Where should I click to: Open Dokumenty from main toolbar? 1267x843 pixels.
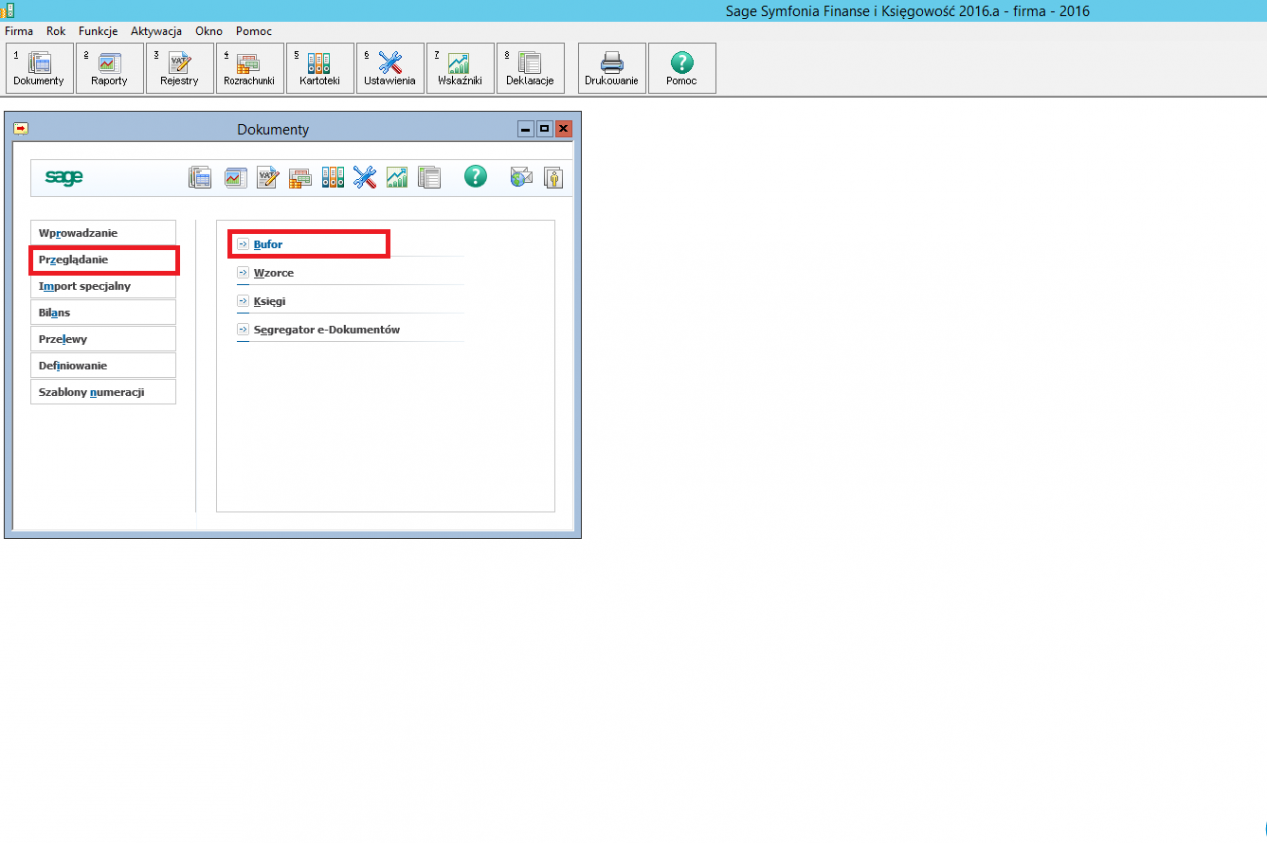tap(39, 68)
